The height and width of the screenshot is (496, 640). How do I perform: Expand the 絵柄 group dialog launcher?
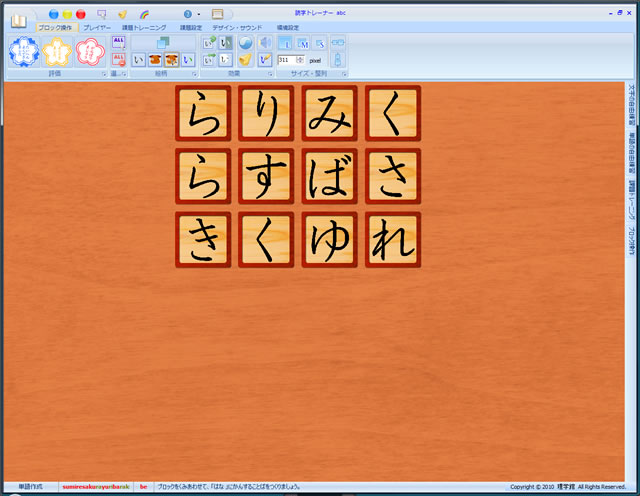pyautogui.click(x=194, y=74)
